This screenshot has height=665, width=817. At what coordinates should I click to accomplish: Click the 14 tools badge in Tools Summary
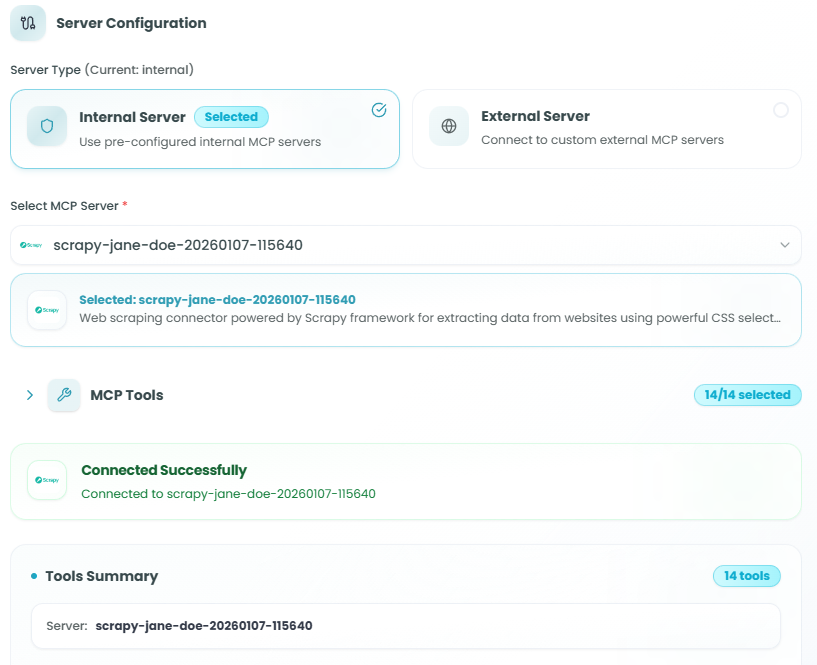[x=746, y=576]
